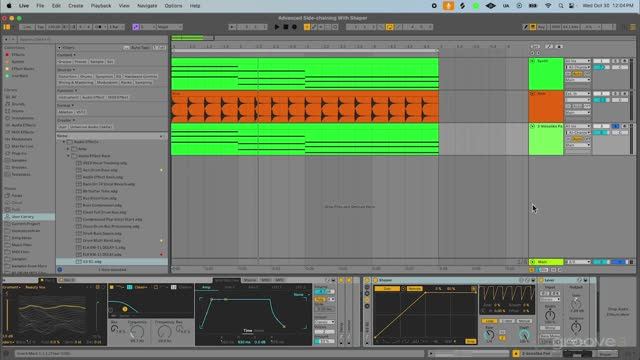Open the Playback menu
Viewport: 640px width, 360px height.
(x=100, y=6)
